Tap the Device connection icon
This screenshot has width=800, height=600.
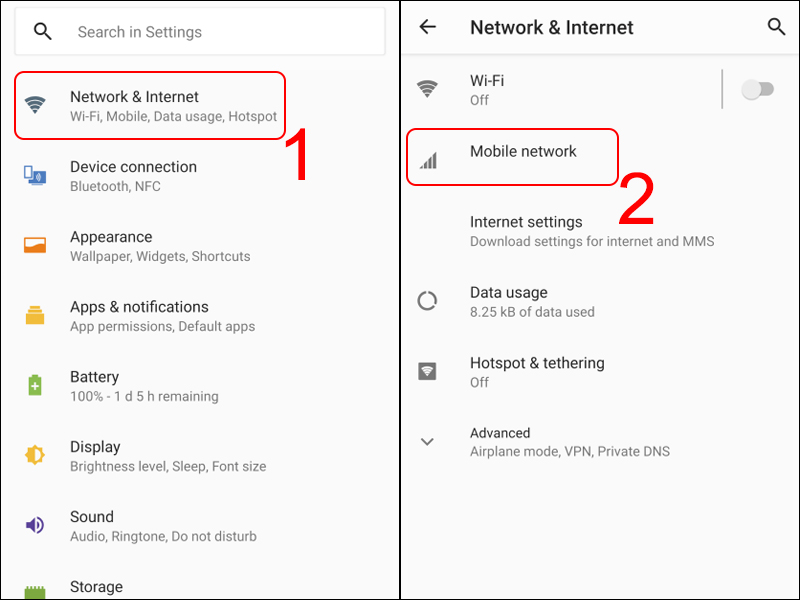click(x=35, y=175)
